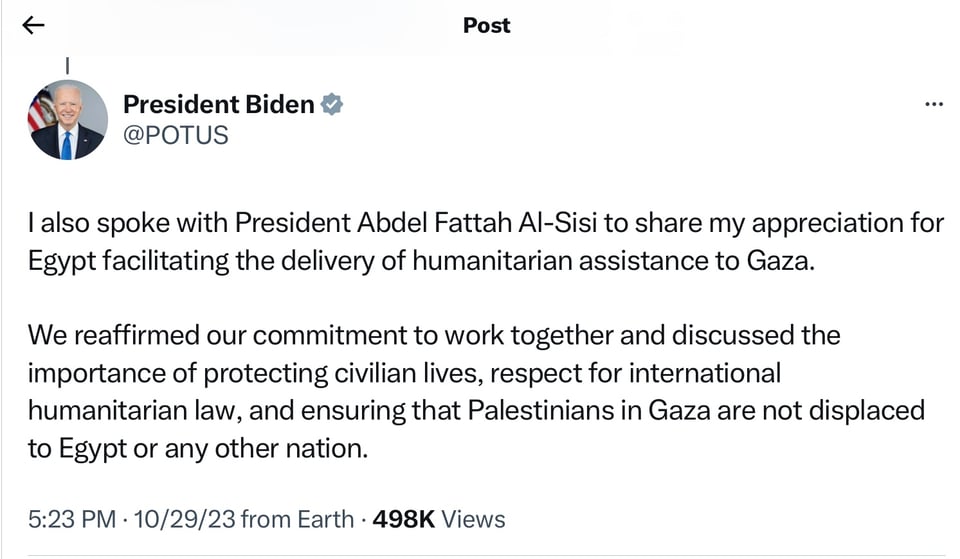The height and width of the screenshot is (559, 960).
Task: Open the 498K Views count
Action: coord(439,519)
